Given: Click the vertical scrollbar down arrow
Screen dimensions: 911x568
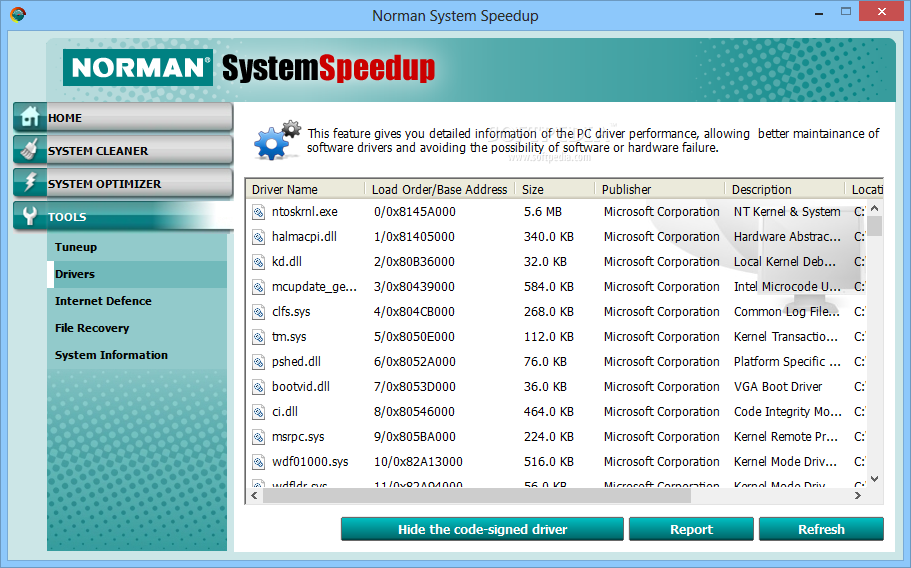Looking at the screenshot, I should coord(875,479).
